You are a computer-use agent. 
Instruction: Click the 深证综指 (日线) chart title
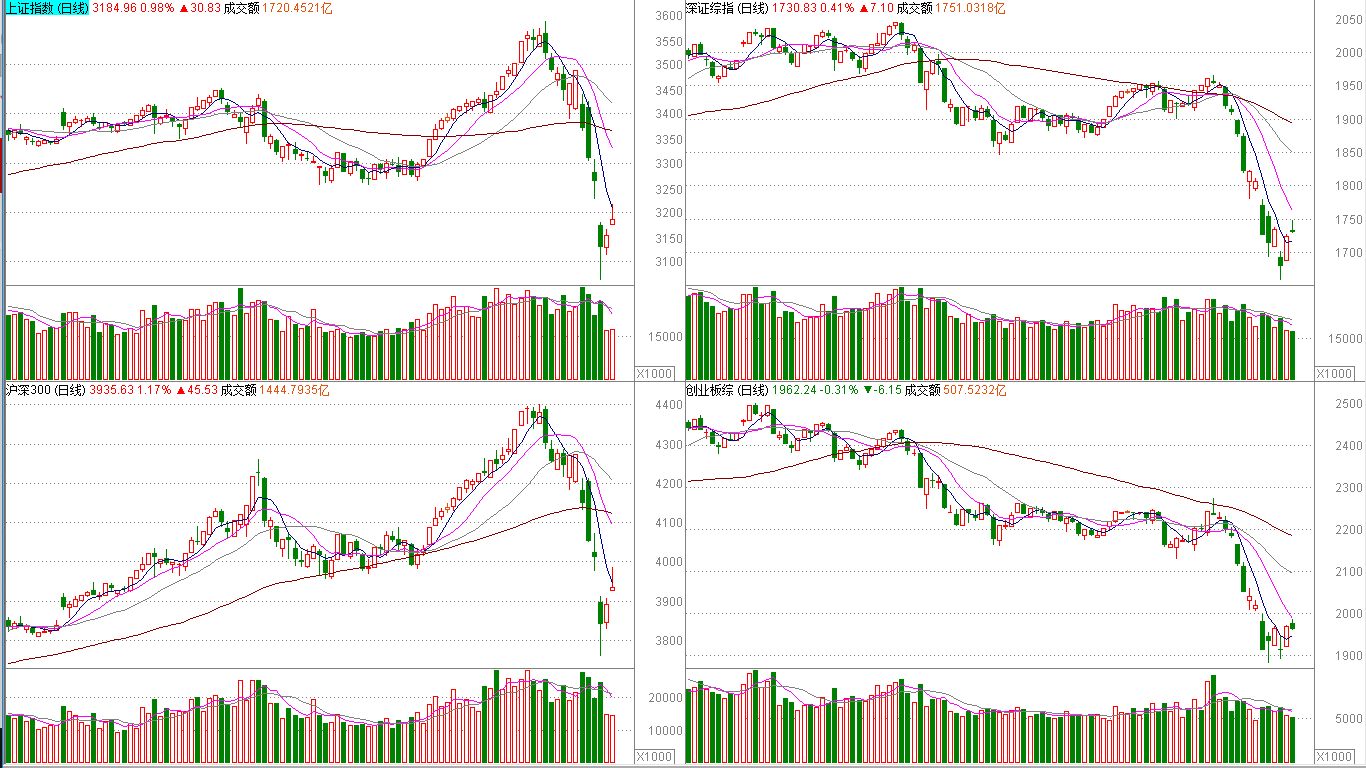coord(727,8)
